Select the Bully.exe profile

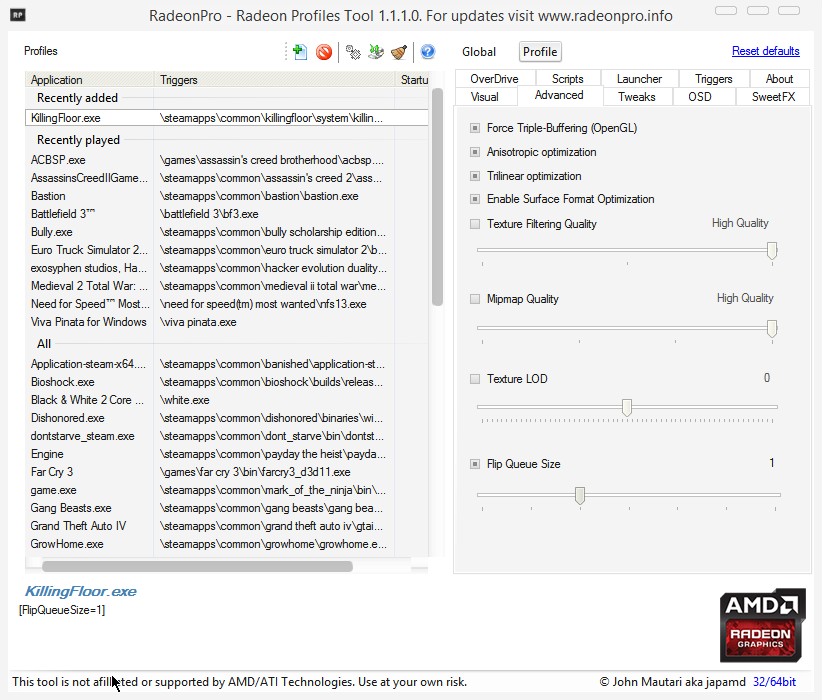pyautogui.click(x=226, y=232)
